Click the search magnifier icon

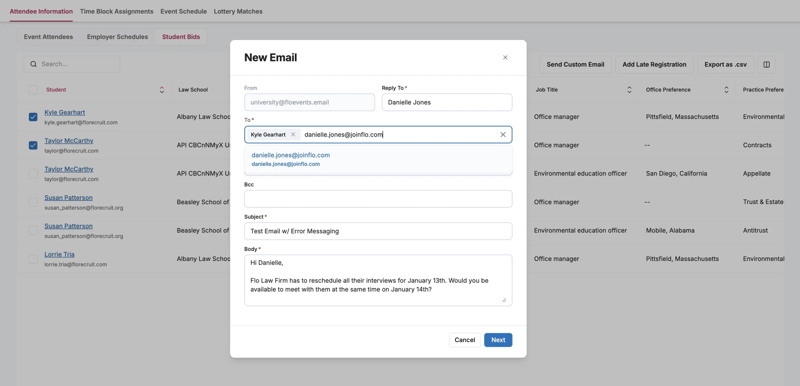pyautogui.click(x=33, y=64)
